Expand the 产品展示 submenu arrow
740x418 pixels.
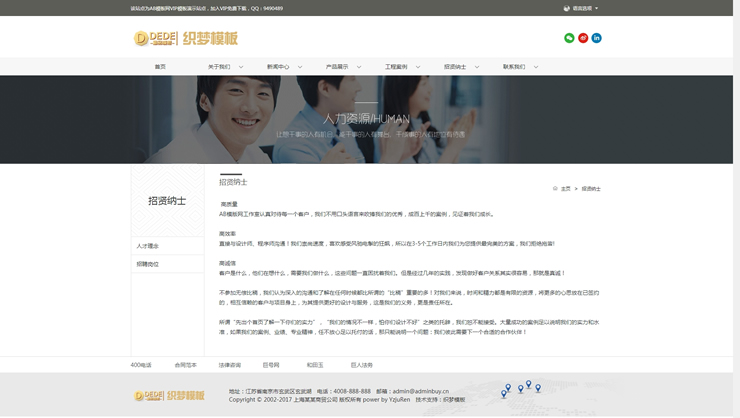coord(359,67)
